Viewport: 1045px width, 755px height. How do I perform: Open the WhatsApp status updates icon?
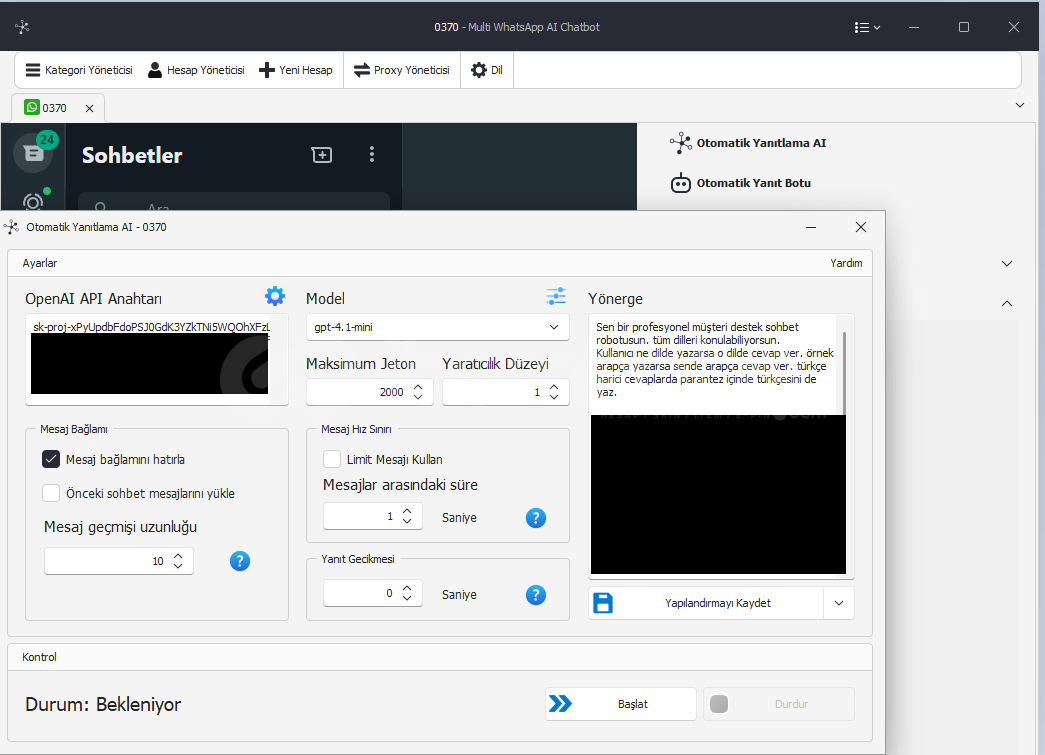click(x=33, y=201)
